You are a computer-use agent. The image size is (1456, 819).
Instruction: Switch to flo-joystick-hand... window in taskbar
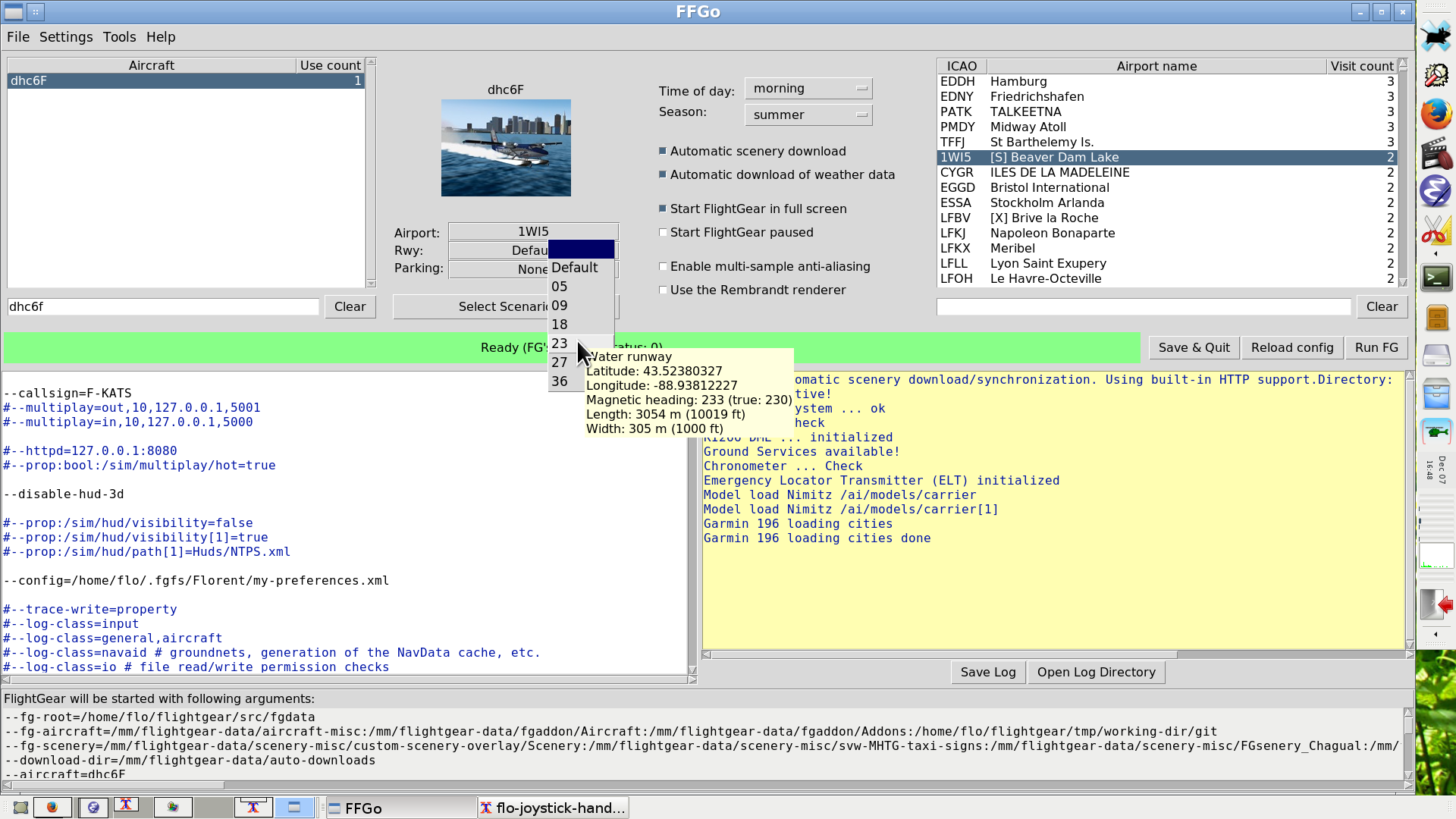coord(553,808)
